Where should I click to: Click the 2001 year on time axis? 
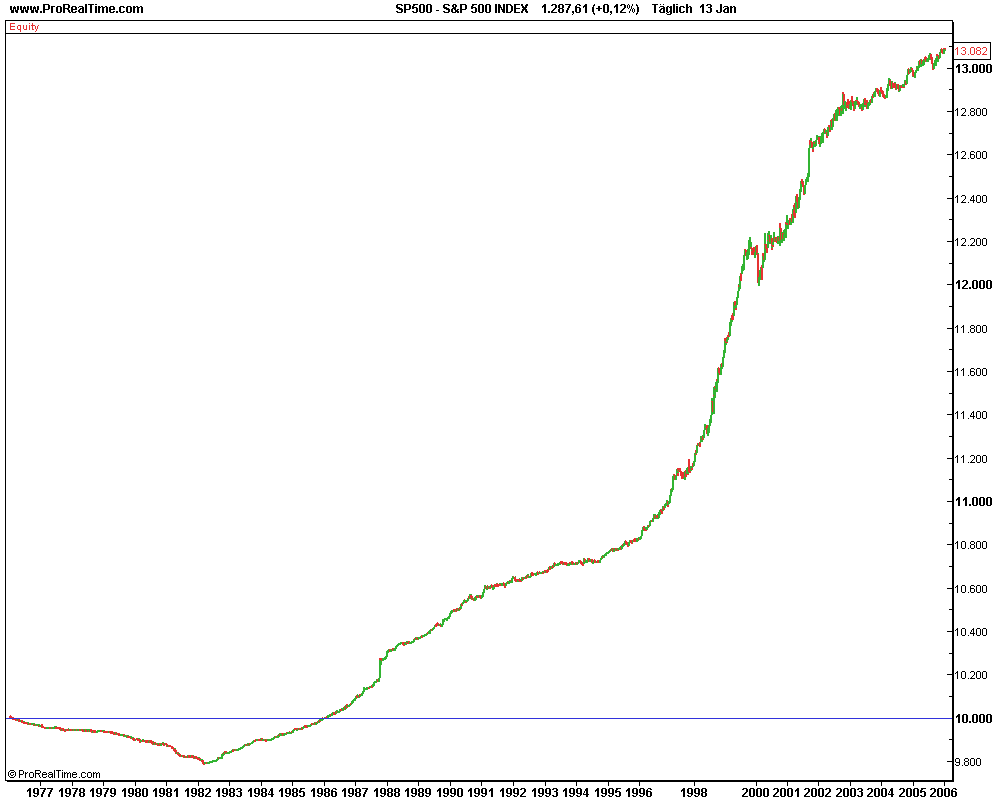pyautogui.click(x=786, y=793)
